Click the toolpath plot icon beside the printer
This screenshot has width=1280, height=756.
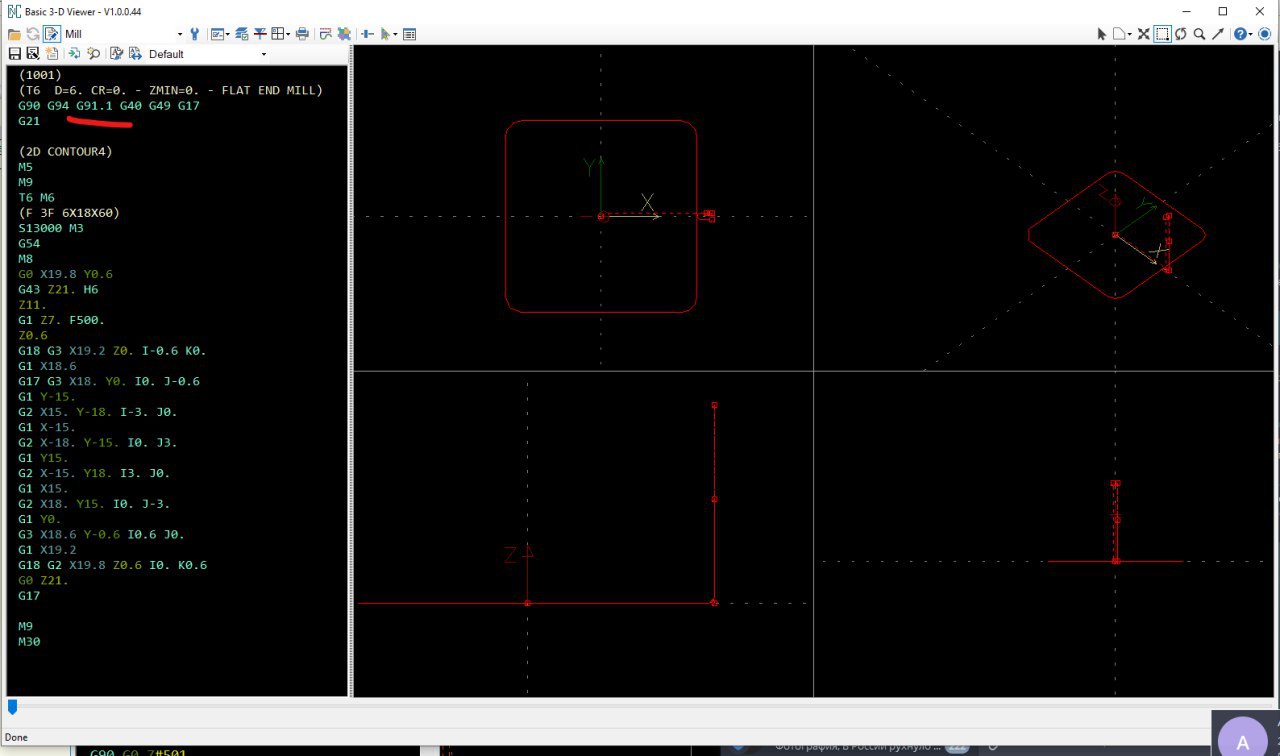pyautogui.click(x=325, y=34)
